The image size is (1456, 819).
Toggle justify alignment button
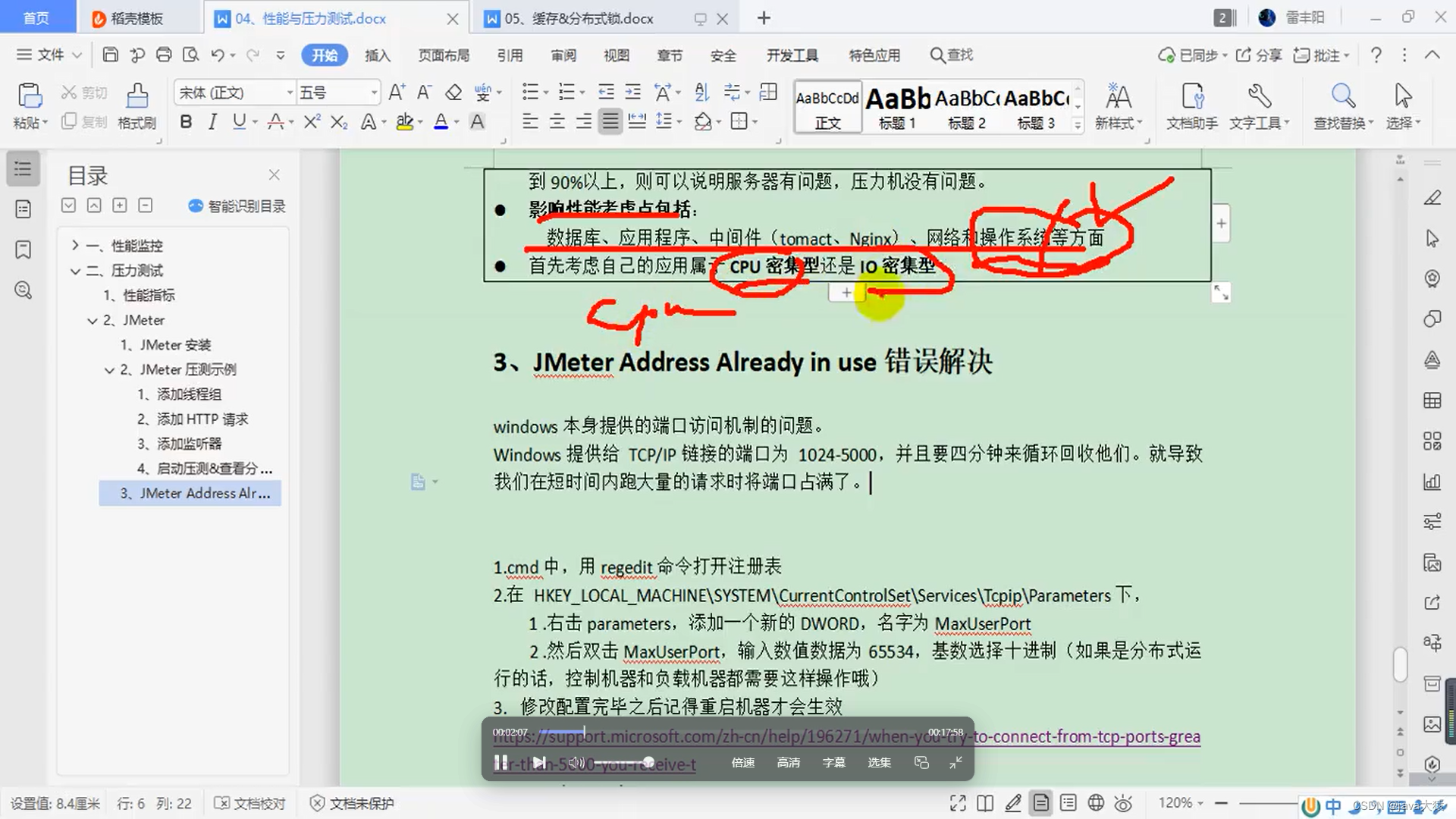point(610,121)
